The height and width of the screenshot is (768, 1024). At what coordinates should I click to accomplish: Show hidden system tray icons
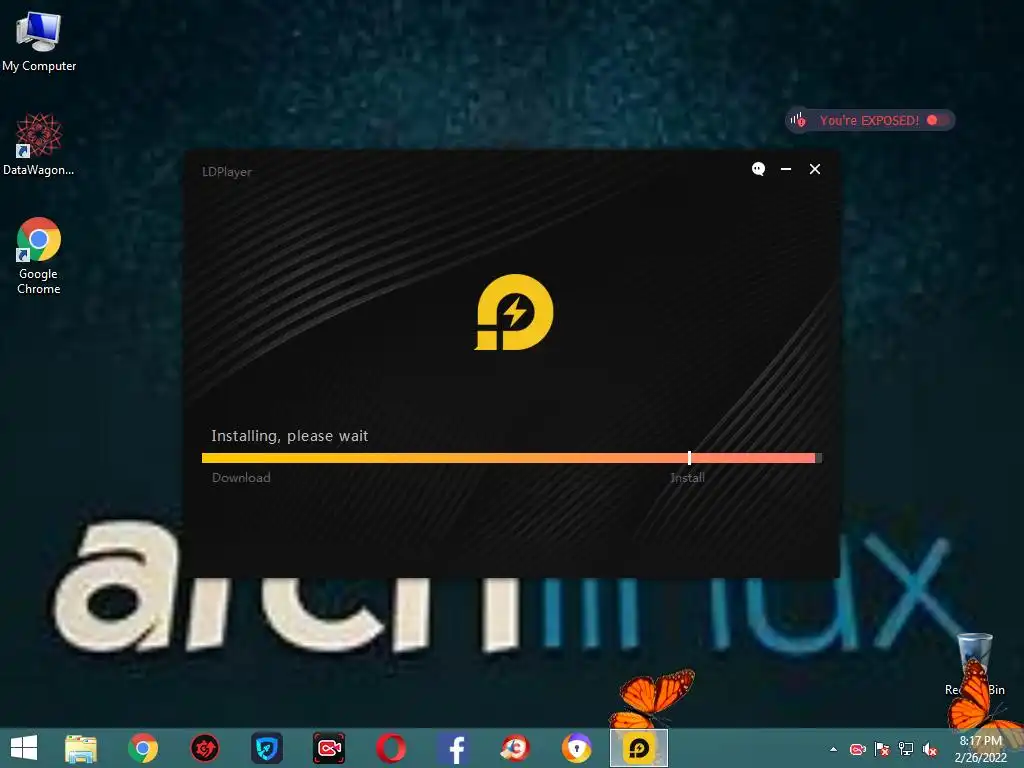tap(833, 749)
